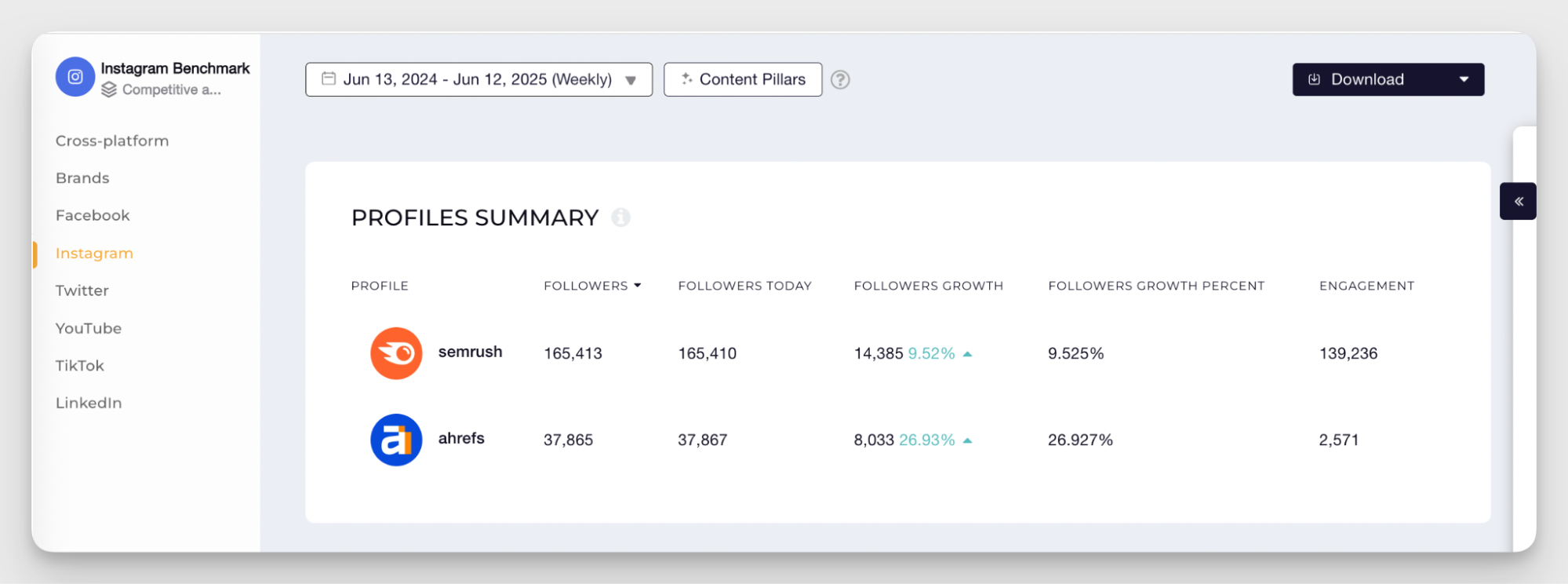This screenshot has height=584, width=1568.
Task: Click the Engagement column header
Action: click(1366, 286)
